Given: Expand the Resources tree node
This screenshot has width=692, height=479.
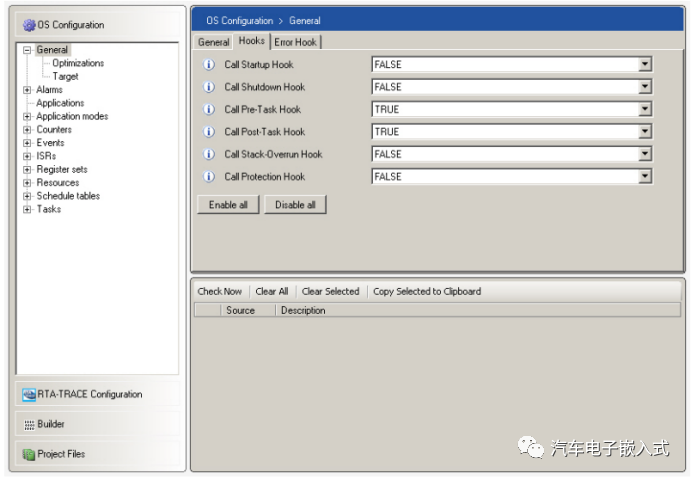Looking at the screenshot, I should (27, 183).
